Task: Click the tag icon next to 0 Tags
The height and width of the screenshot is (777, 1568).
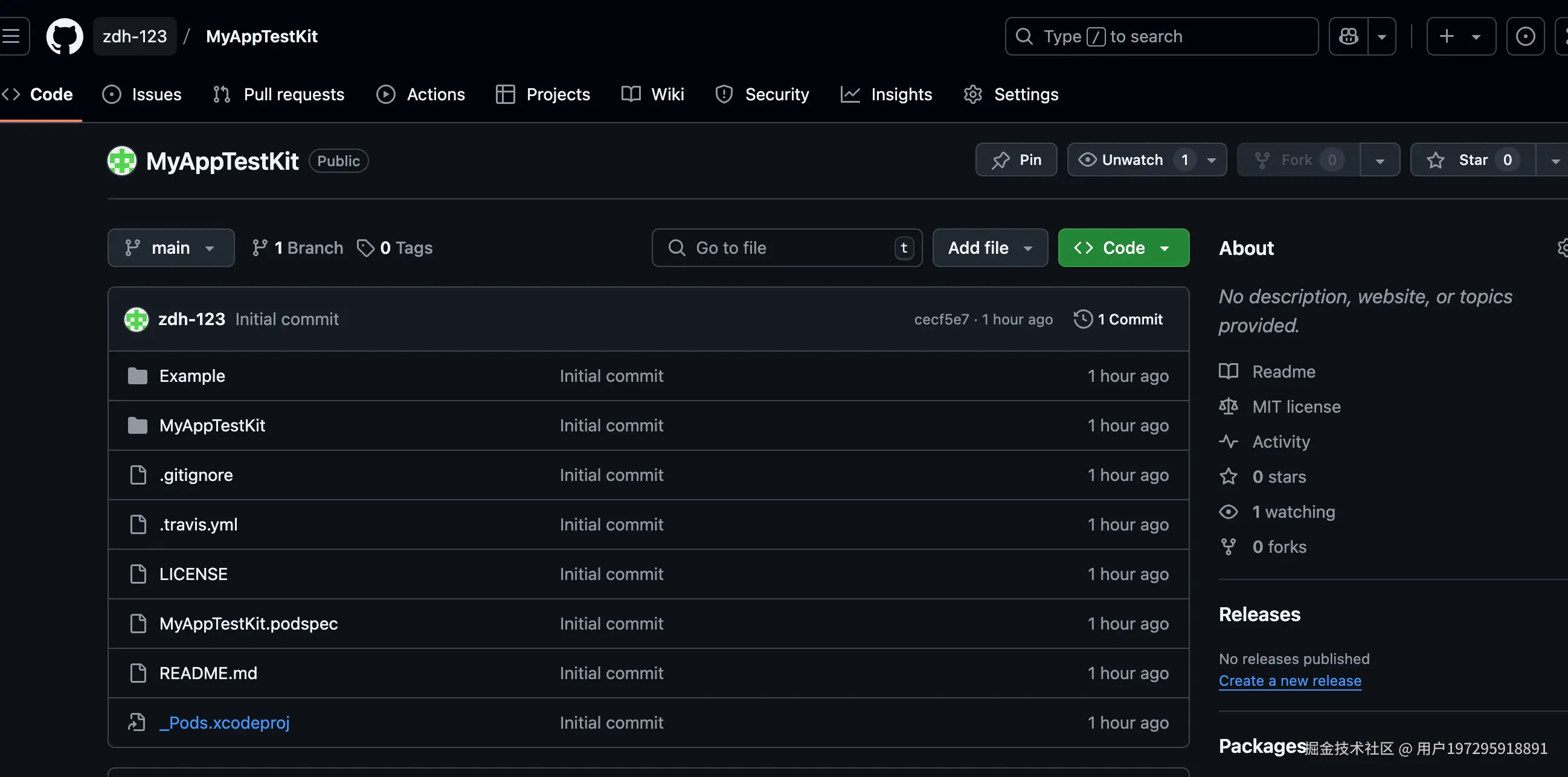Action: pyautogui.click(x=365, y=248)
